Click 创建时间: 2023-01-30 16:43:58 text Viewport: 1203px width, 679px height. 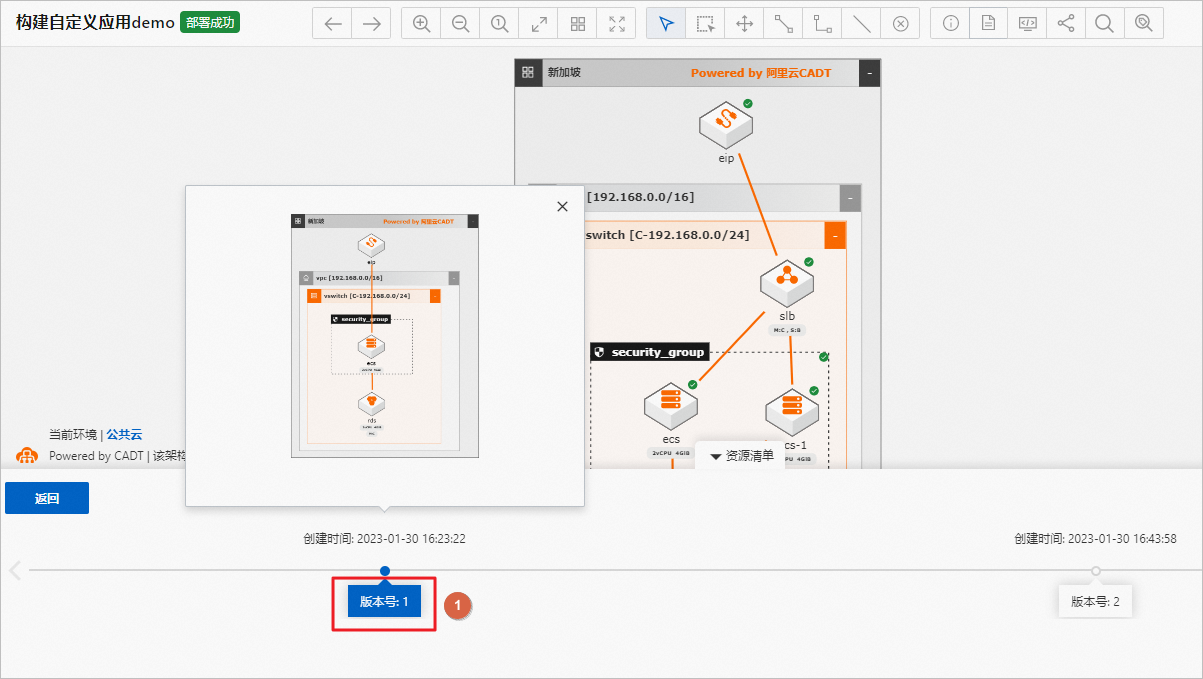(1095, 539)
